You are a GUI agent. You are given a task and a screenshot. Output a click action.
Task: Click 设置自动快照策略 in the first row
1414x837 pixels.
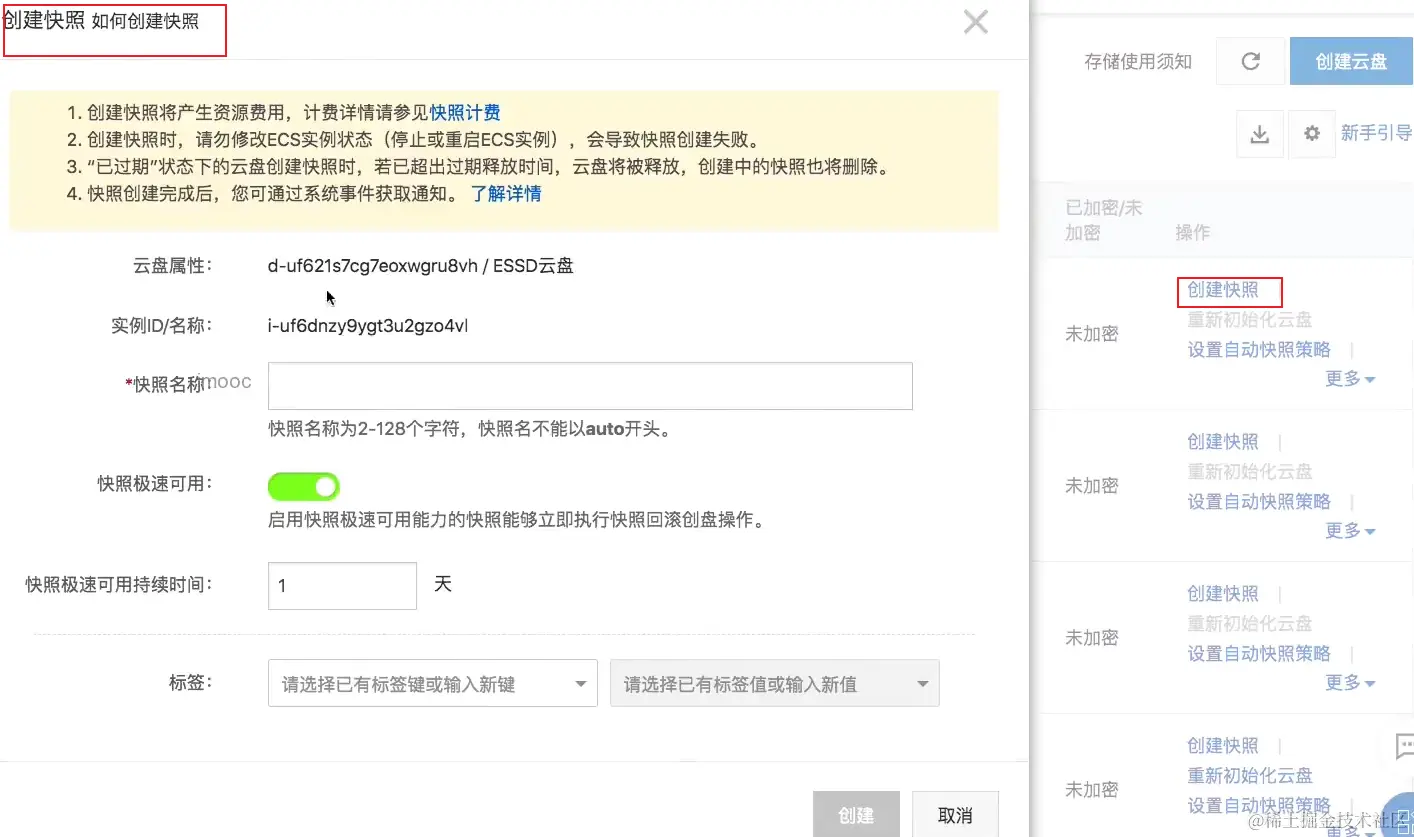click(x=1259, y=350)
